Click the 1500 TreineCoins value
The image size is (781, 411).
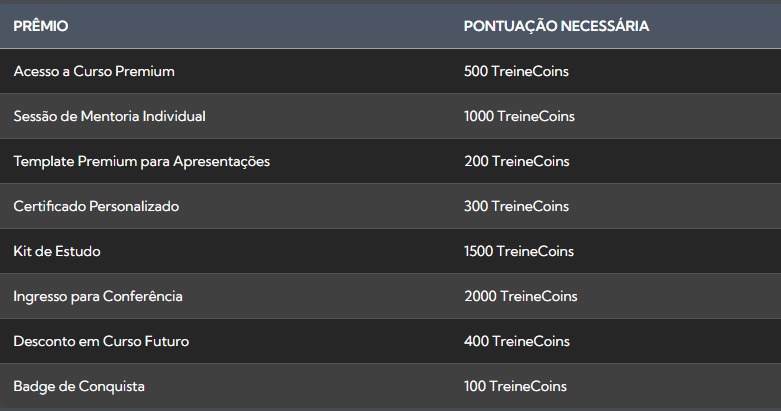(x=519, y=251)
